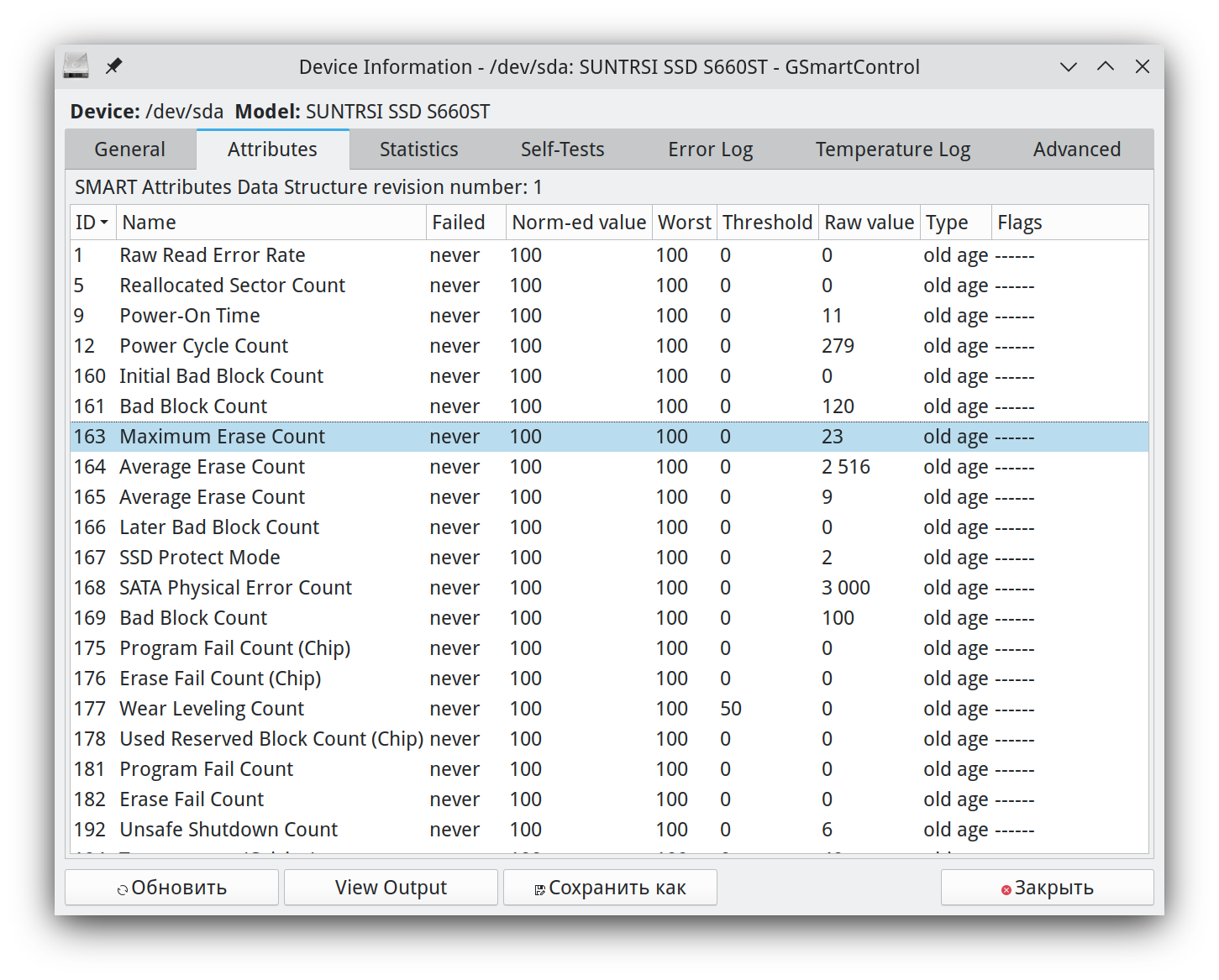This screenshot has width=1219, height=980.
Task: Select the Raw Read Error Rate row
Action: point(609,255)
